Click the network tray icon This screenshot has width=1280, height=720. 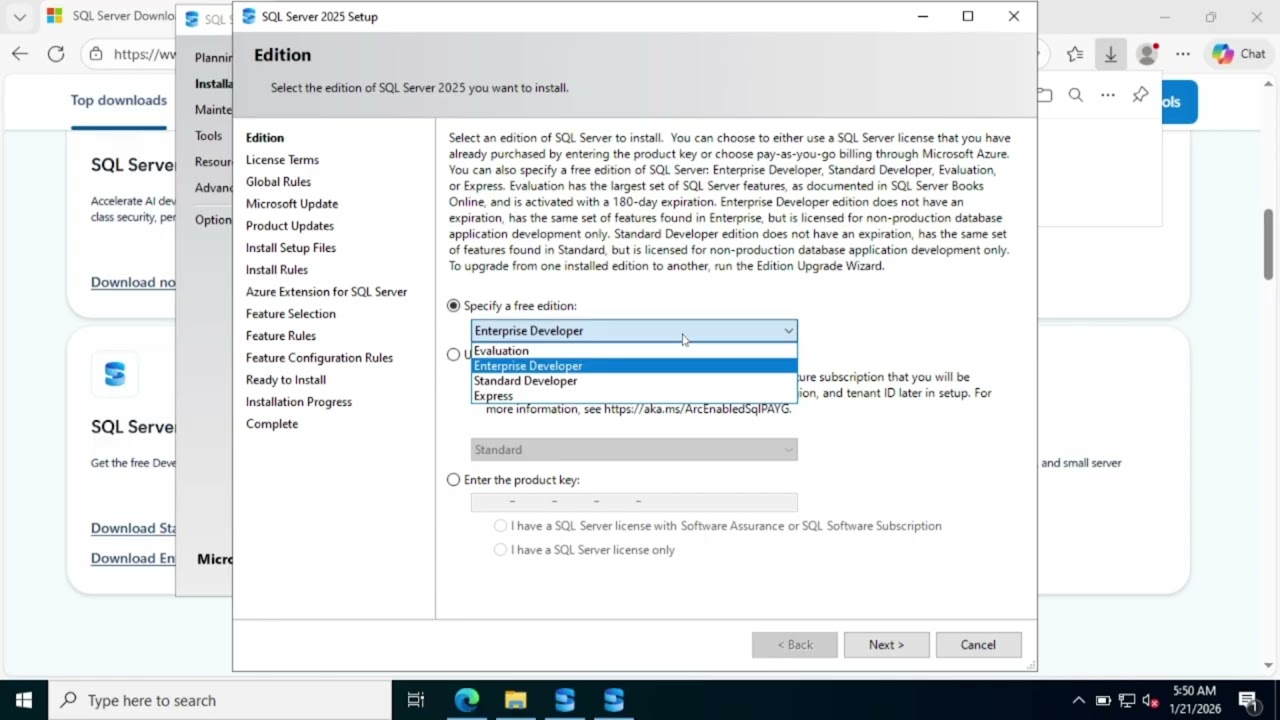coord(1127,700)
